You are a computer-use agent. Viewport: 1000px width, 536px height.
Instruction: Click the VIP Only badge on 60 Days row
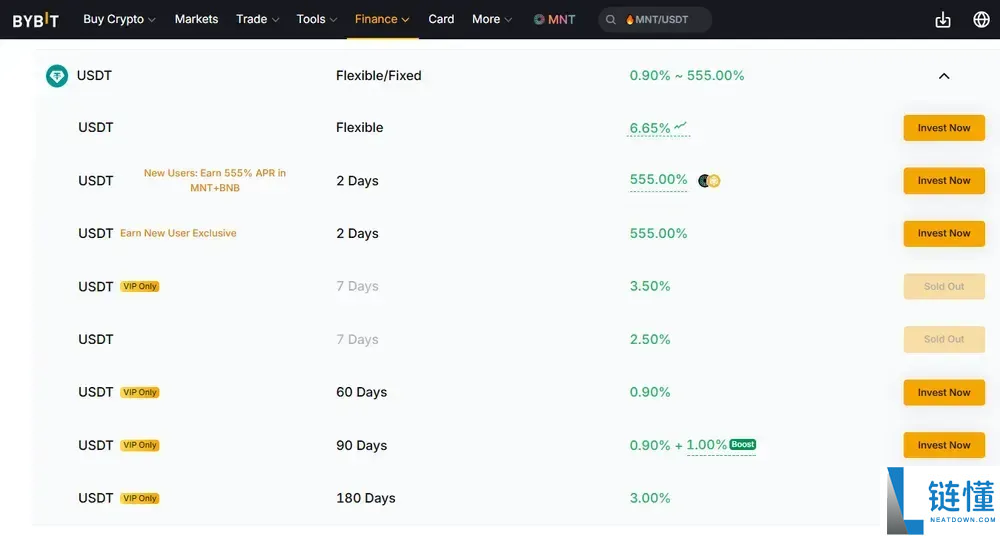(x=140, y=392)
